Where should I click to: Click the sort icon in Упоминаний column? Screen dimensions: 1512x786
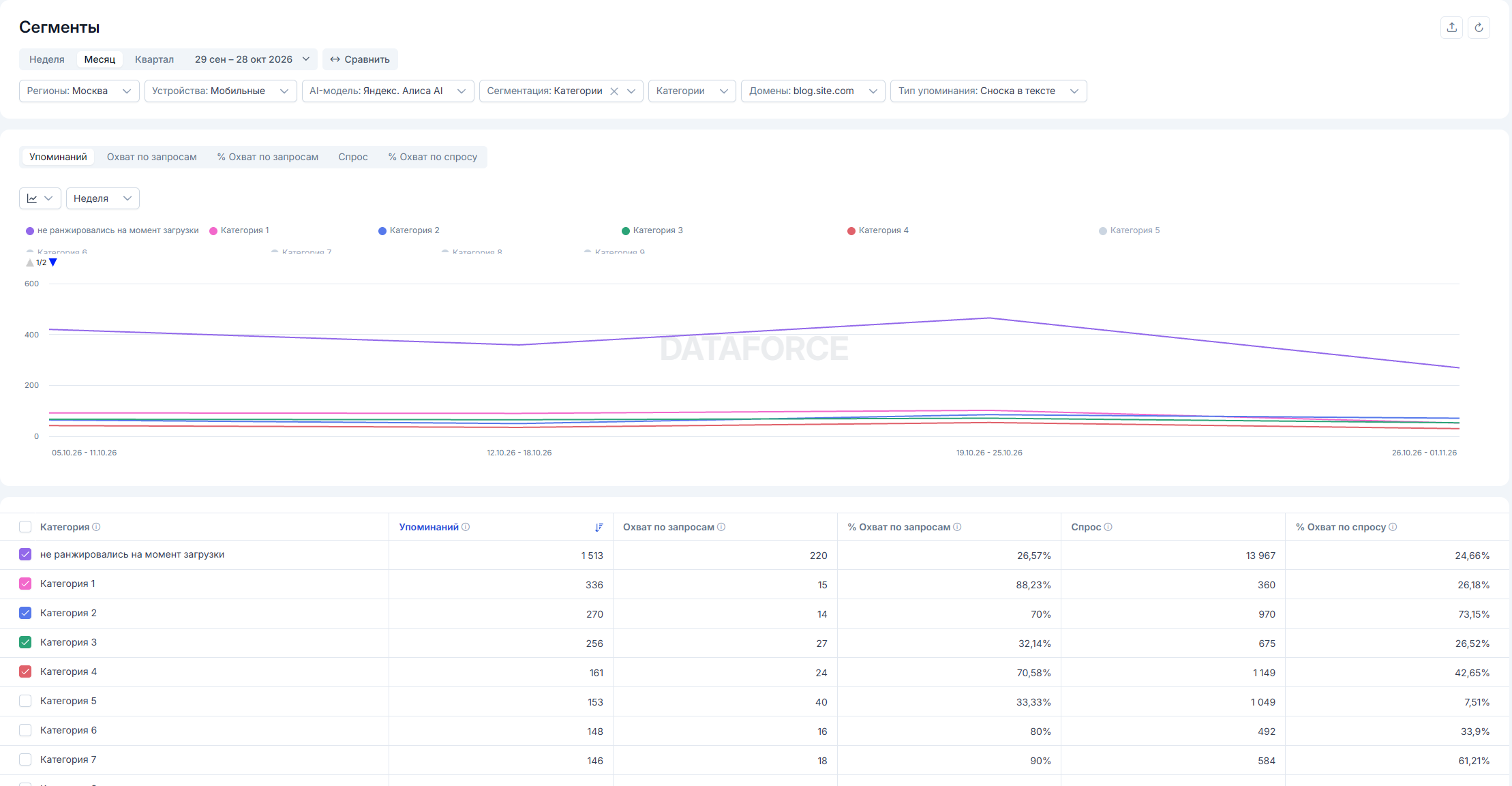(x=599, y=527)
